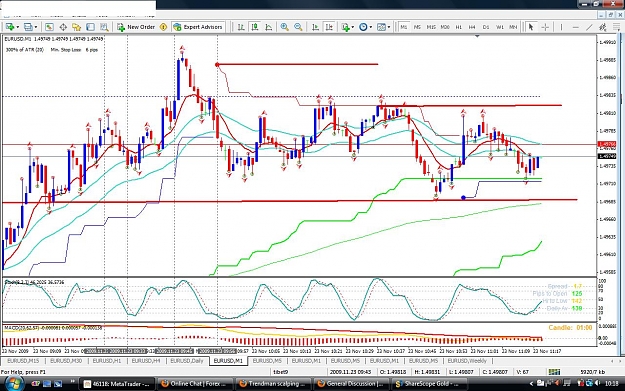The image size is (625, 391).
Task: Open MetaEditor yellow diamond icon
Action: (163, 27)
